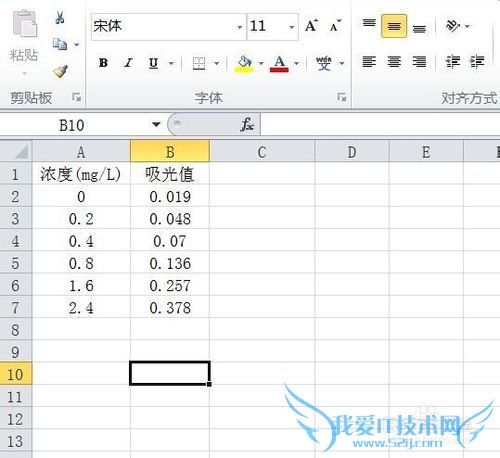Increase the cell indent
This screenshot has height=458, width=500.
[x=477, y=62]
